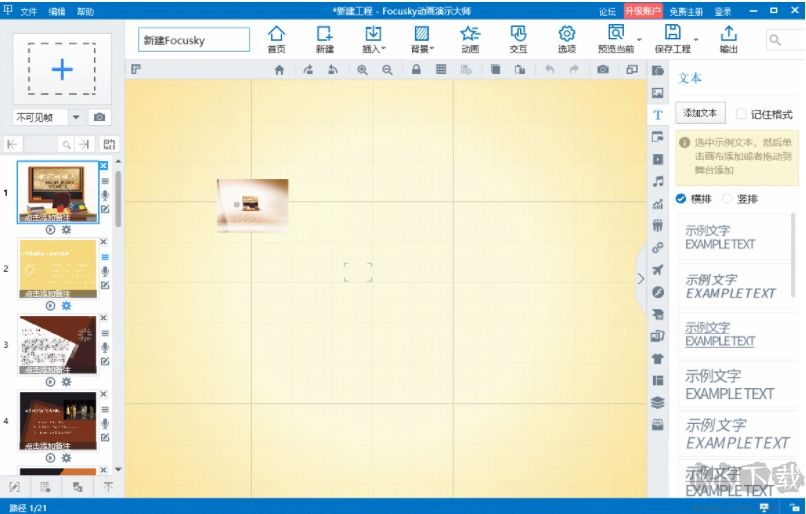Delete slide 4 with its X button

pos(103,394)
